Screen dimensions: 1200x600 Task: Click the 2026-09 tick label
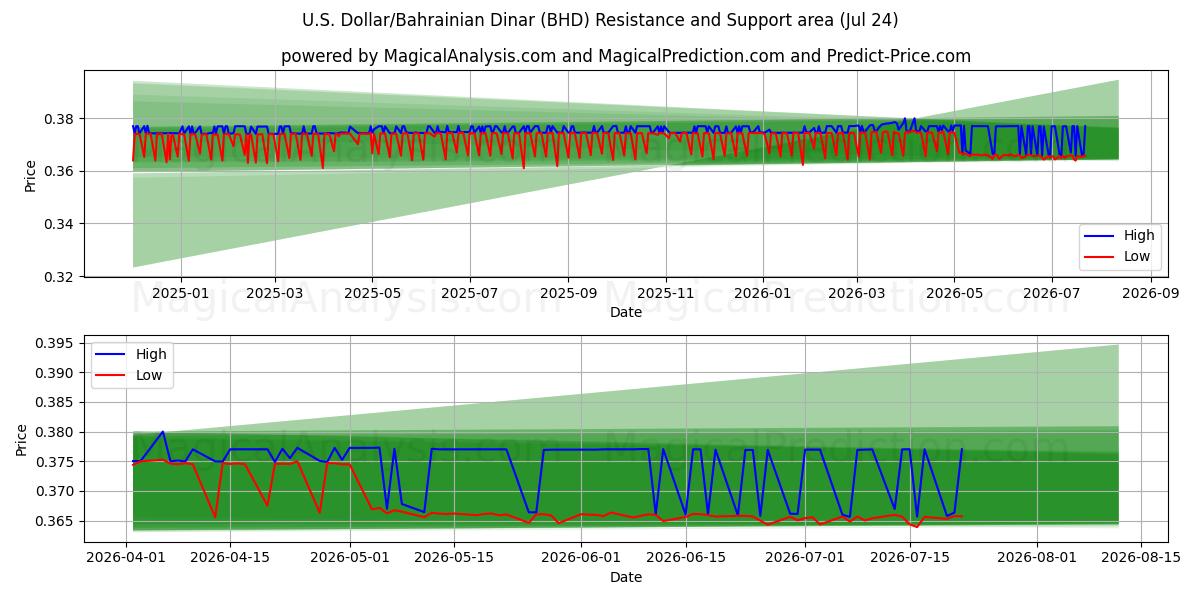tap(1151, 293)
